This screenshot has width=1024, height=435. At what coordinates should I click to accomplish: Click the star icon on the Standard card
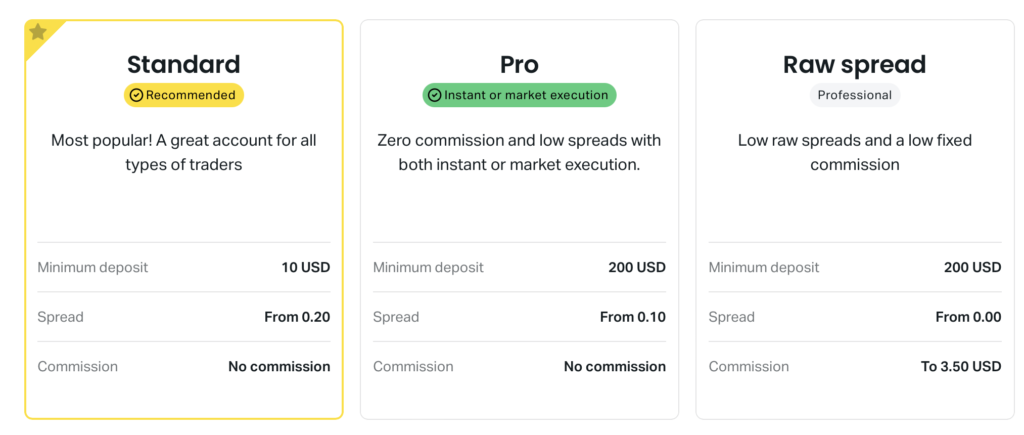point(38,32)
